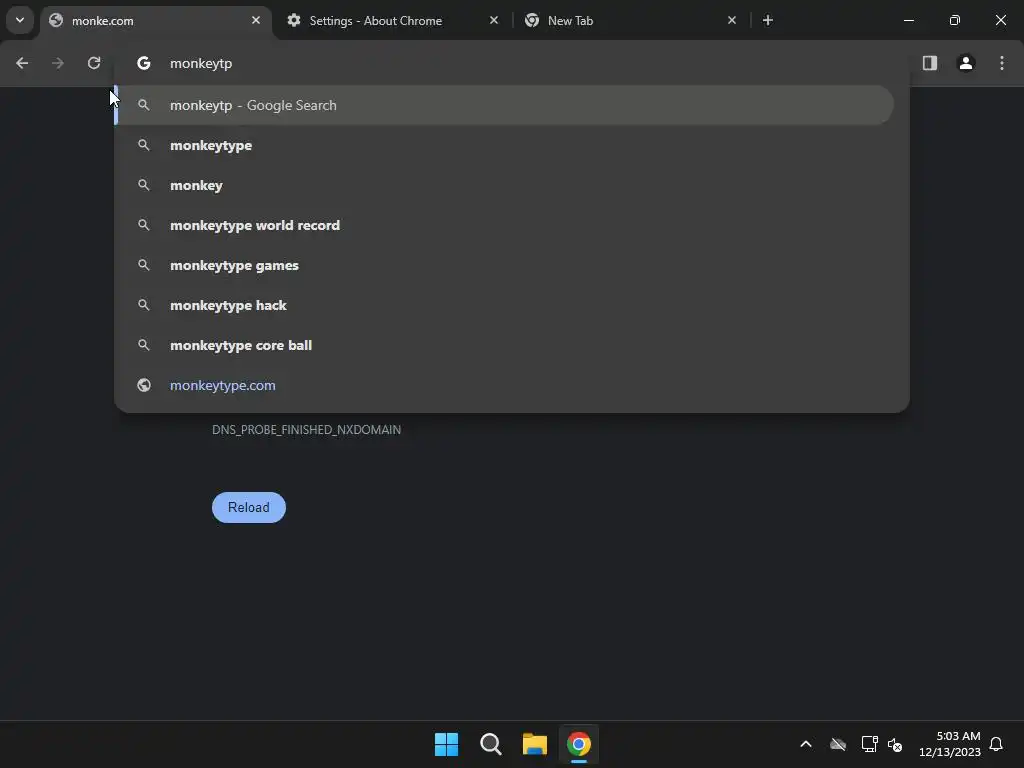1024x768 pixels.
Task: Open the notifications bell icon
Action: coord(996,744)
